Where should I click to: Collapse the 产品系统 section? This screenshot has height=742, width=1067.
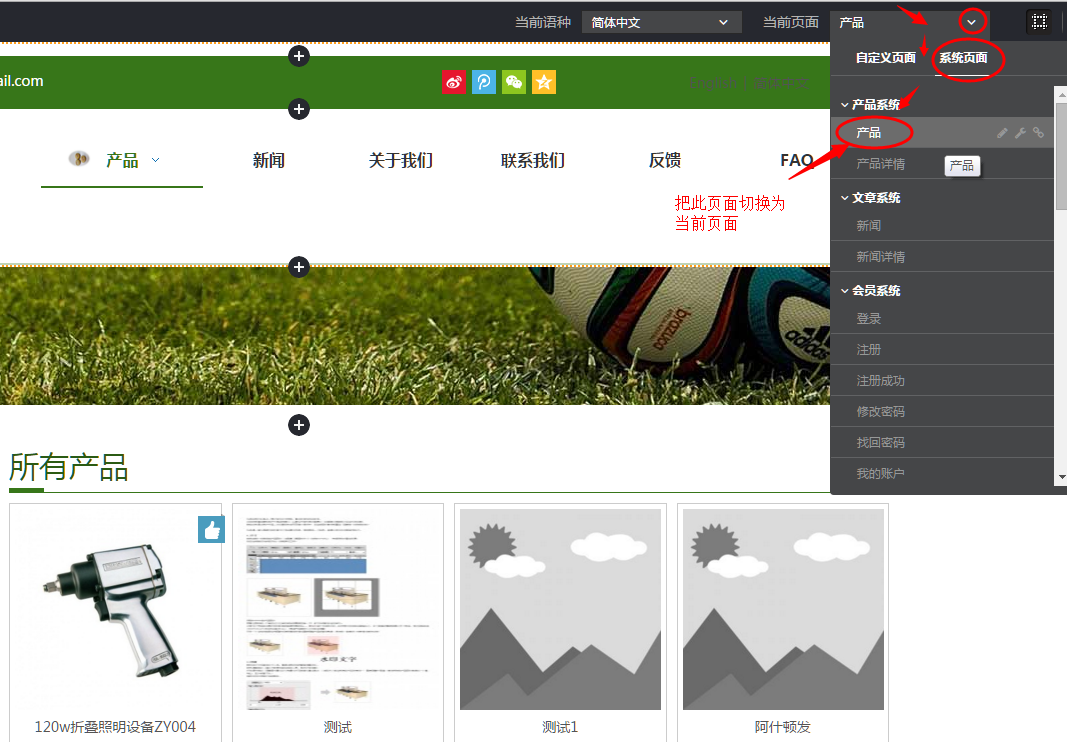[x=845, y=103]
